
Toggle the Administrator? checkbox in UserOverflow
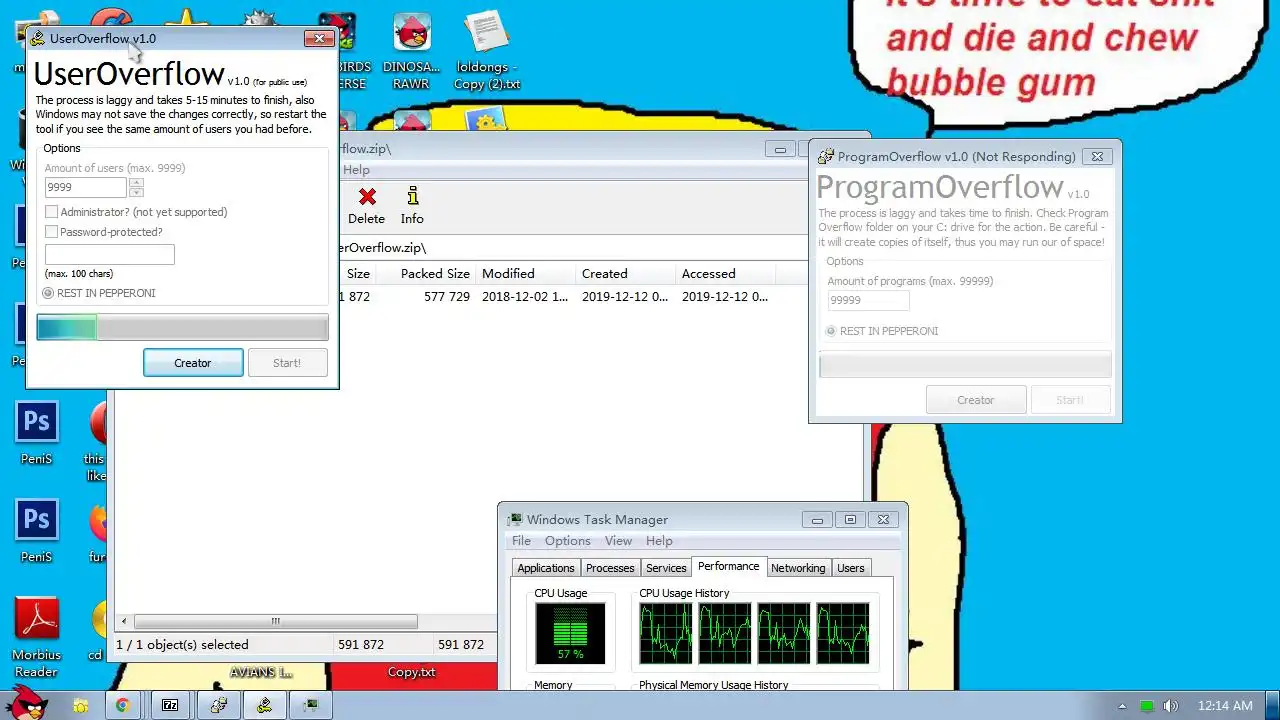point(51,212)
